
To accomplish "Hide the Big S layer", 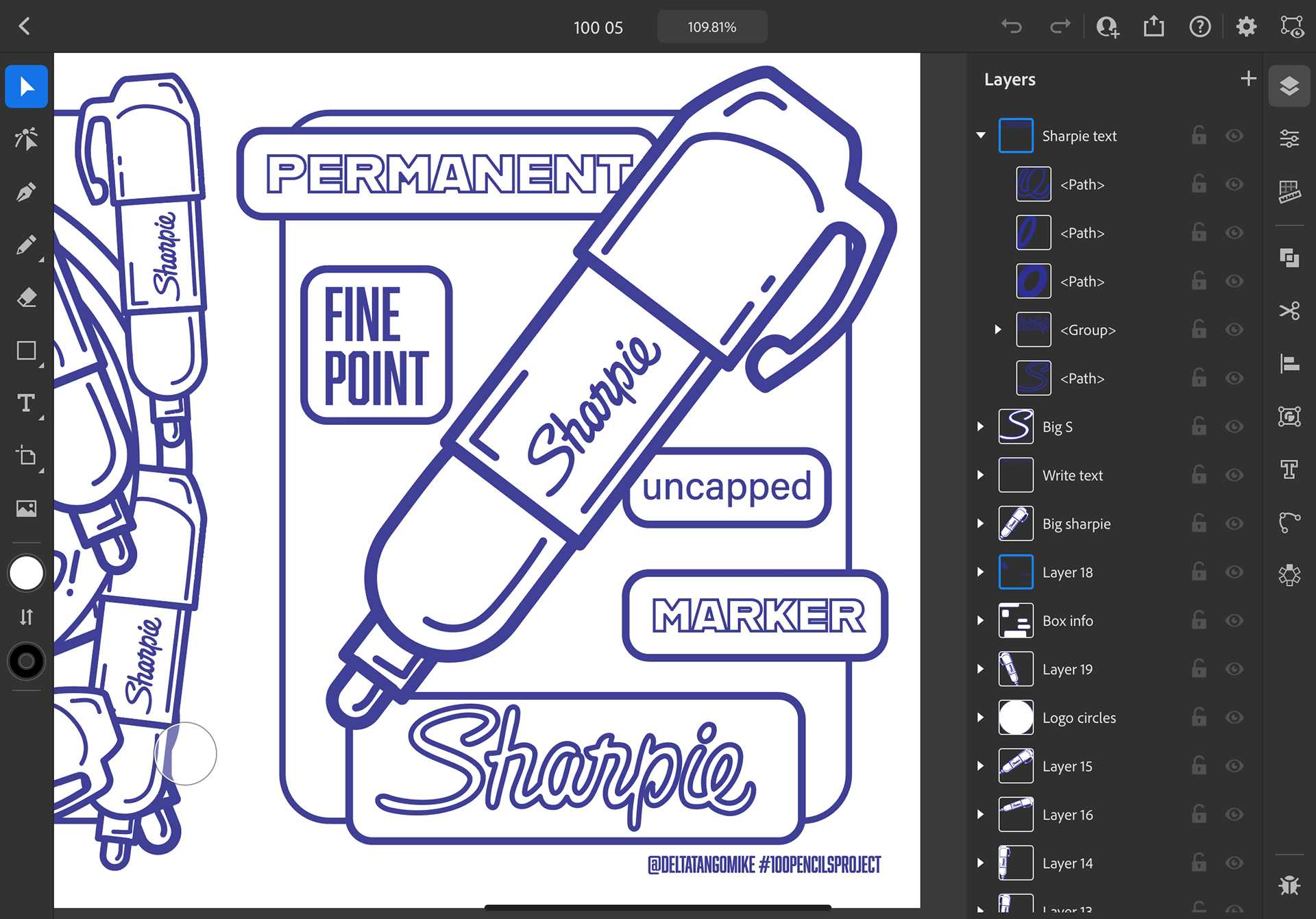I will coord(1234,427).
